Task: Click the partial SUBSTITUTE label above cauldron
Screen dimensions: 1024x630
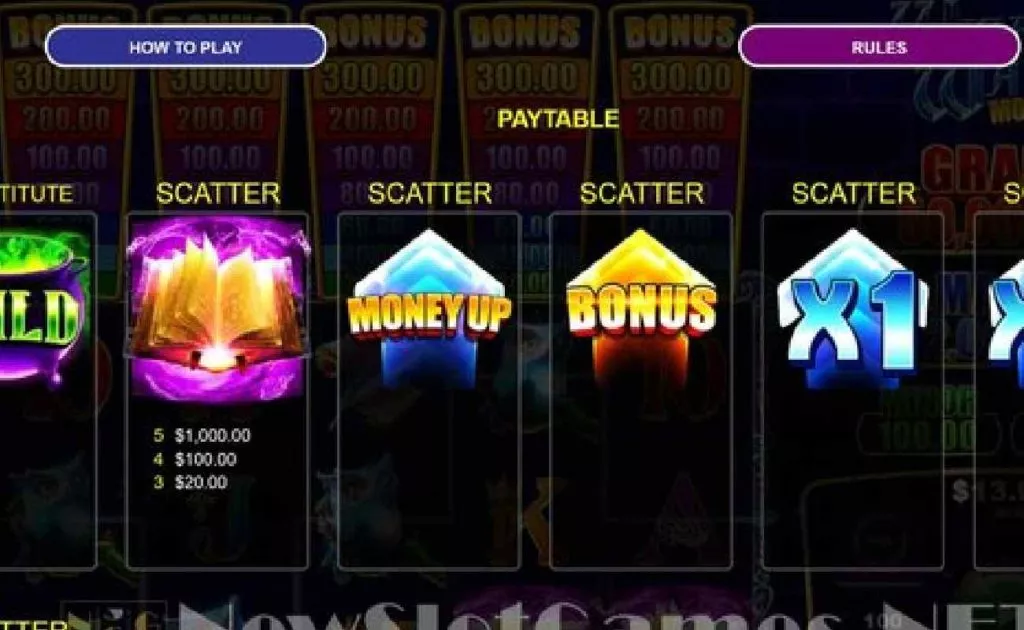Action: click(x=37, y=194)
